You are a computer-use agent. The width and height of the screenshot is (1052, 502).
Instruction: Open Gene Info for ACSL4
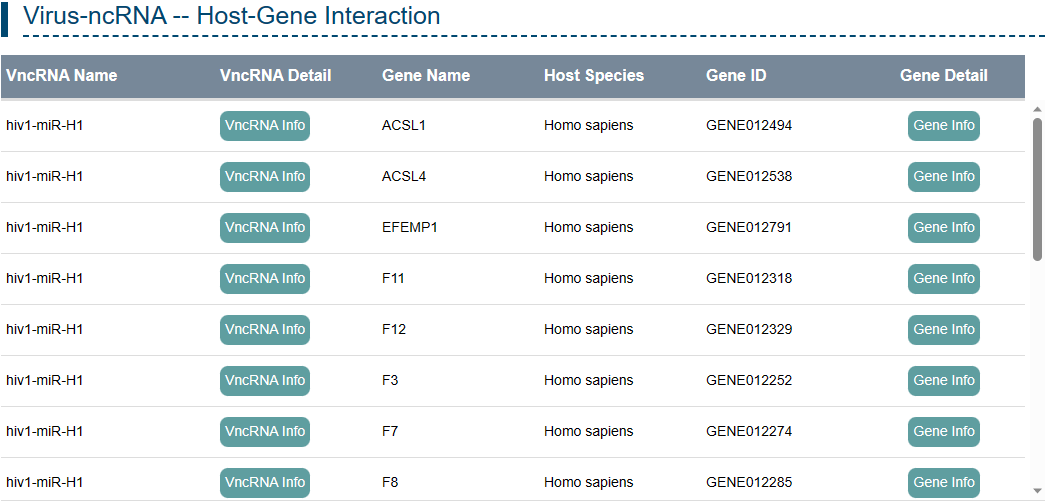pyautogui.click(x=943, y=177)
